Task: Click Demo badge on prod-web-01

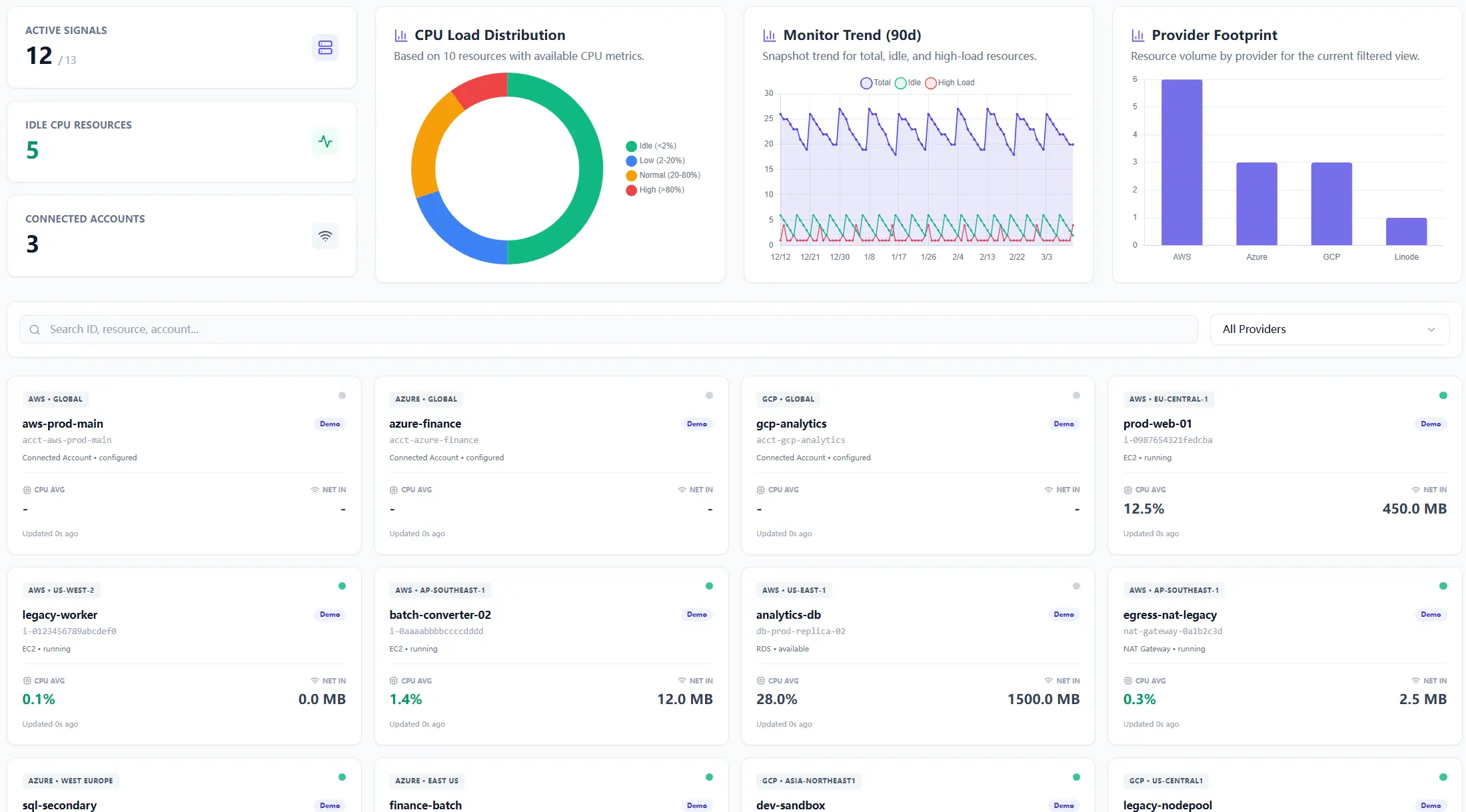Action: click(1431, 424)
